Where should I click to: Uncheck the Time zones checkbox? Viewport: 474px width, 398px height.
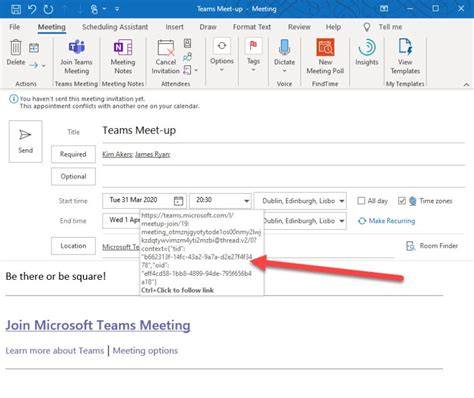402,201
